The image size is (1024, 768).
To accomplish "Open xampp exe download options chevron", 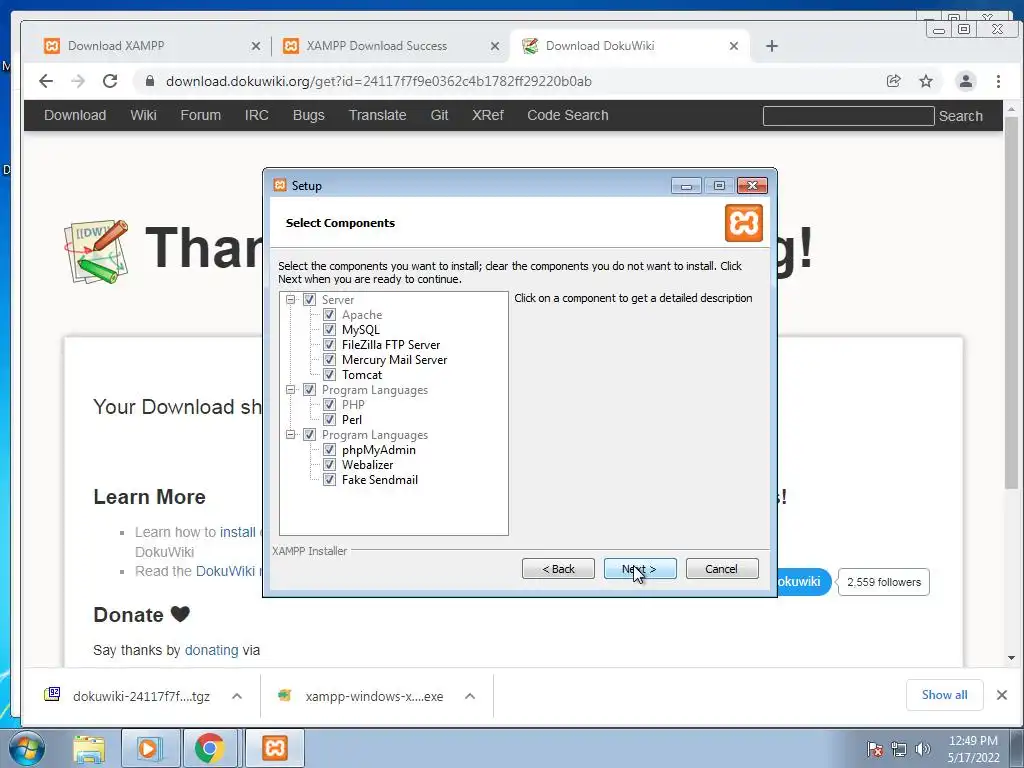I will 470,696.
